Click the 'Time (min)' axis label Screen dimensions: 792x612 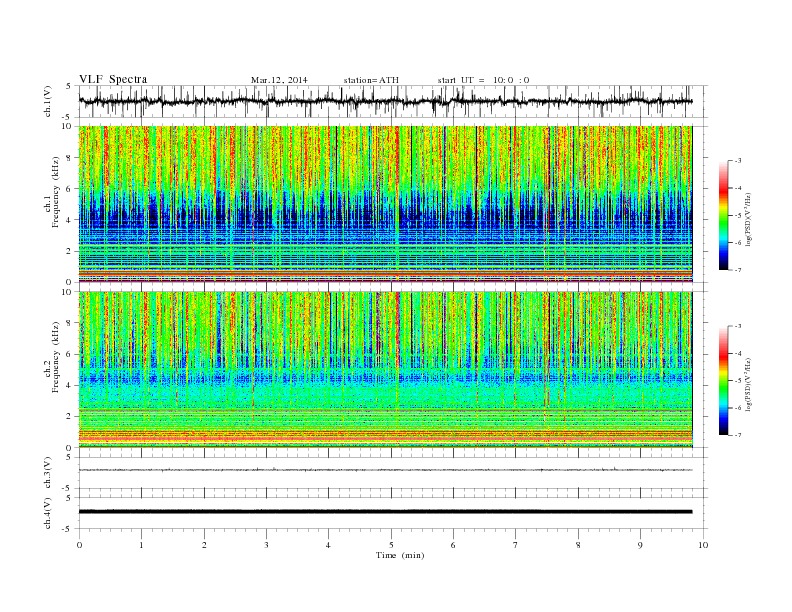pos(400,555)
